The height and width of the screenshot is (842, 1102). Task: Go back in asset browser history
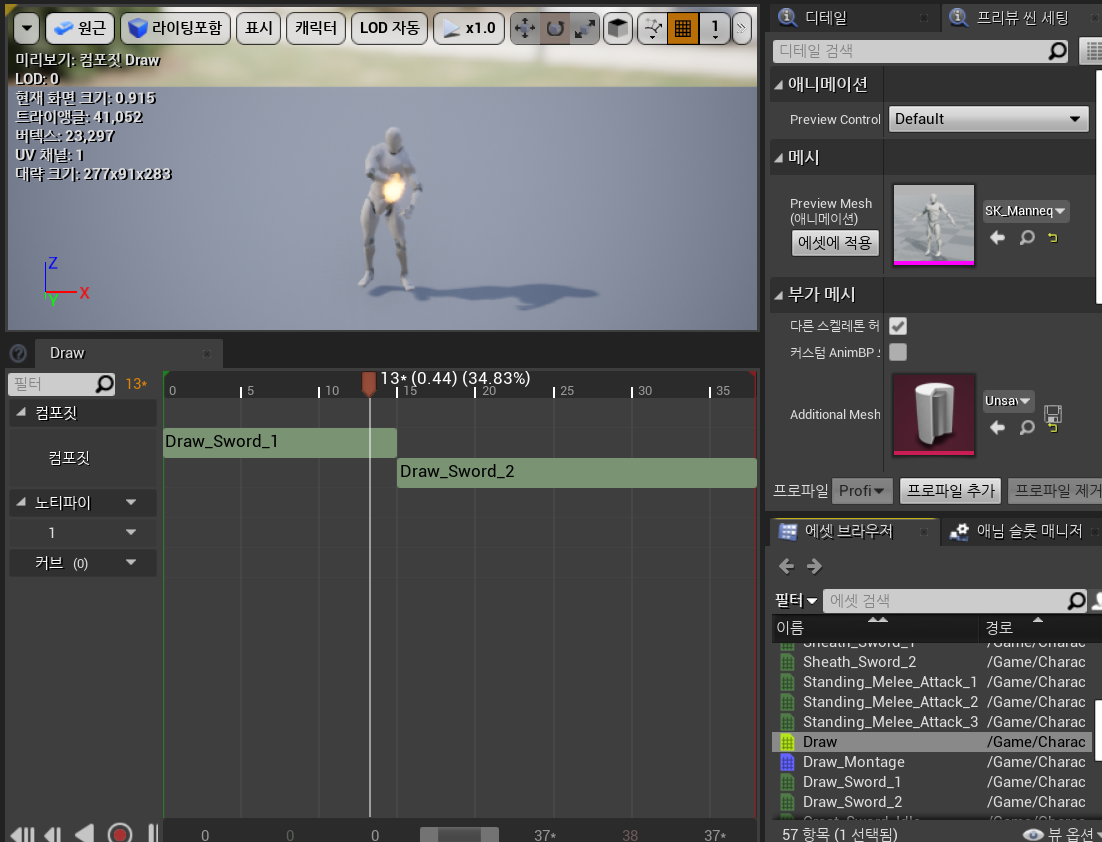point(786,566)
